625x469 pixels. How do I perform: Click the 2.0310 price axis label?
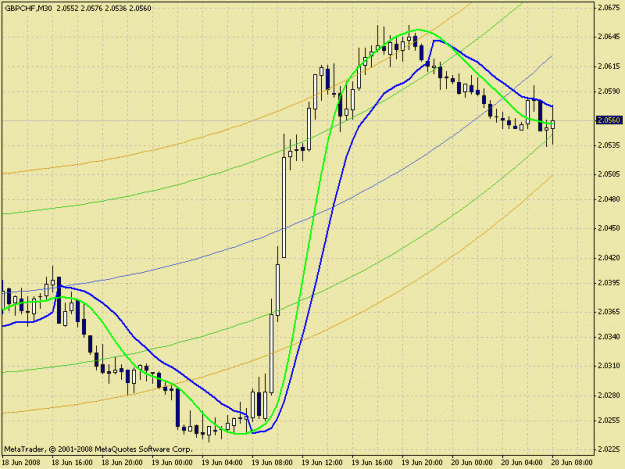(x=609, y=366)
